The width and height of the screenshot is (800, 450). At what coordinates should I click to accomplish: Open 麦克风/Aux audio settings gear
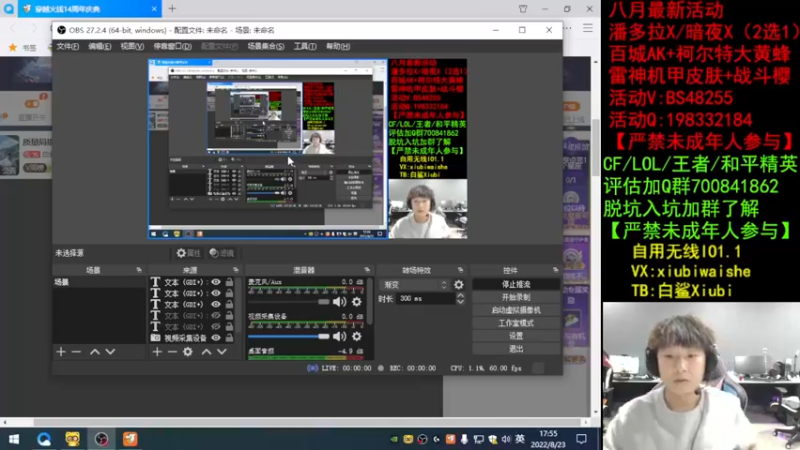pos(357,302)
